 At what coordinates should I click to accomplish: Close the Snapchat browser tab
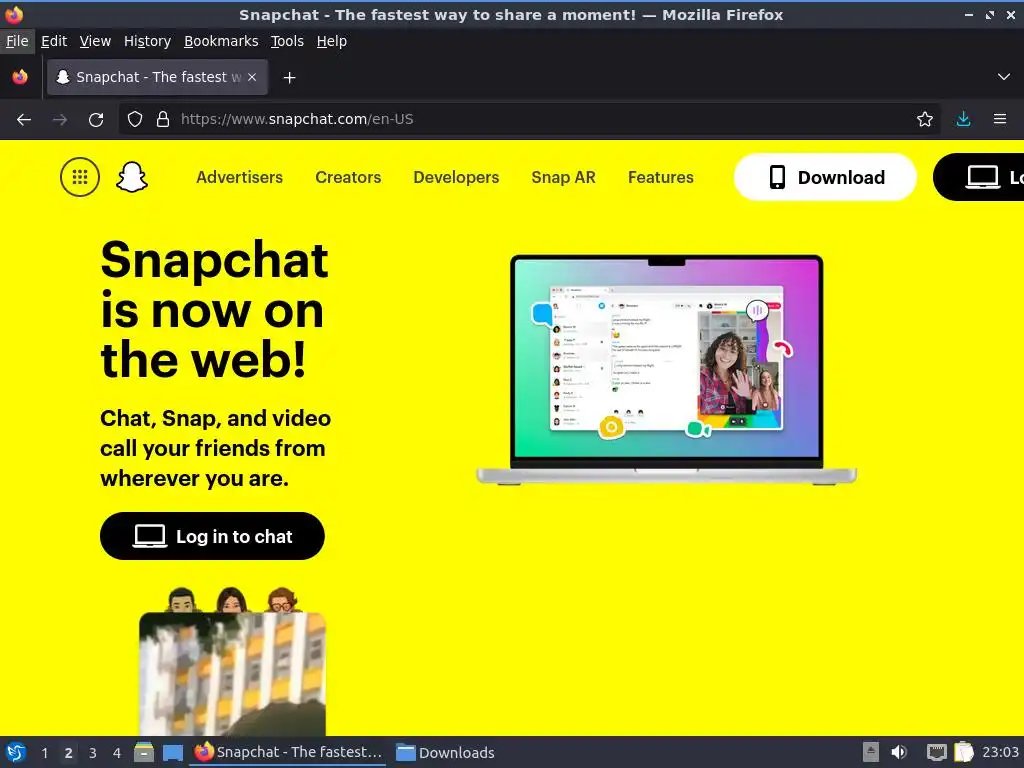pos(252,77)
